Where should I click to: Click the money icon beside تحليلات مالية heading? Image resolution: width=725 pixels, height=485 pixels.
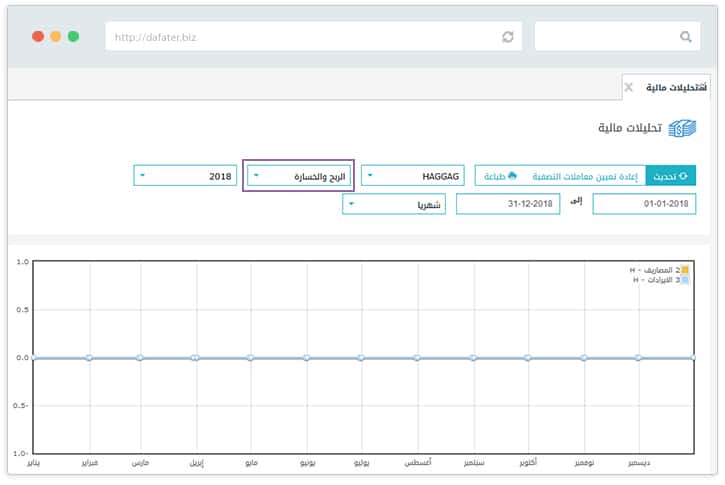tap(682, 128)
